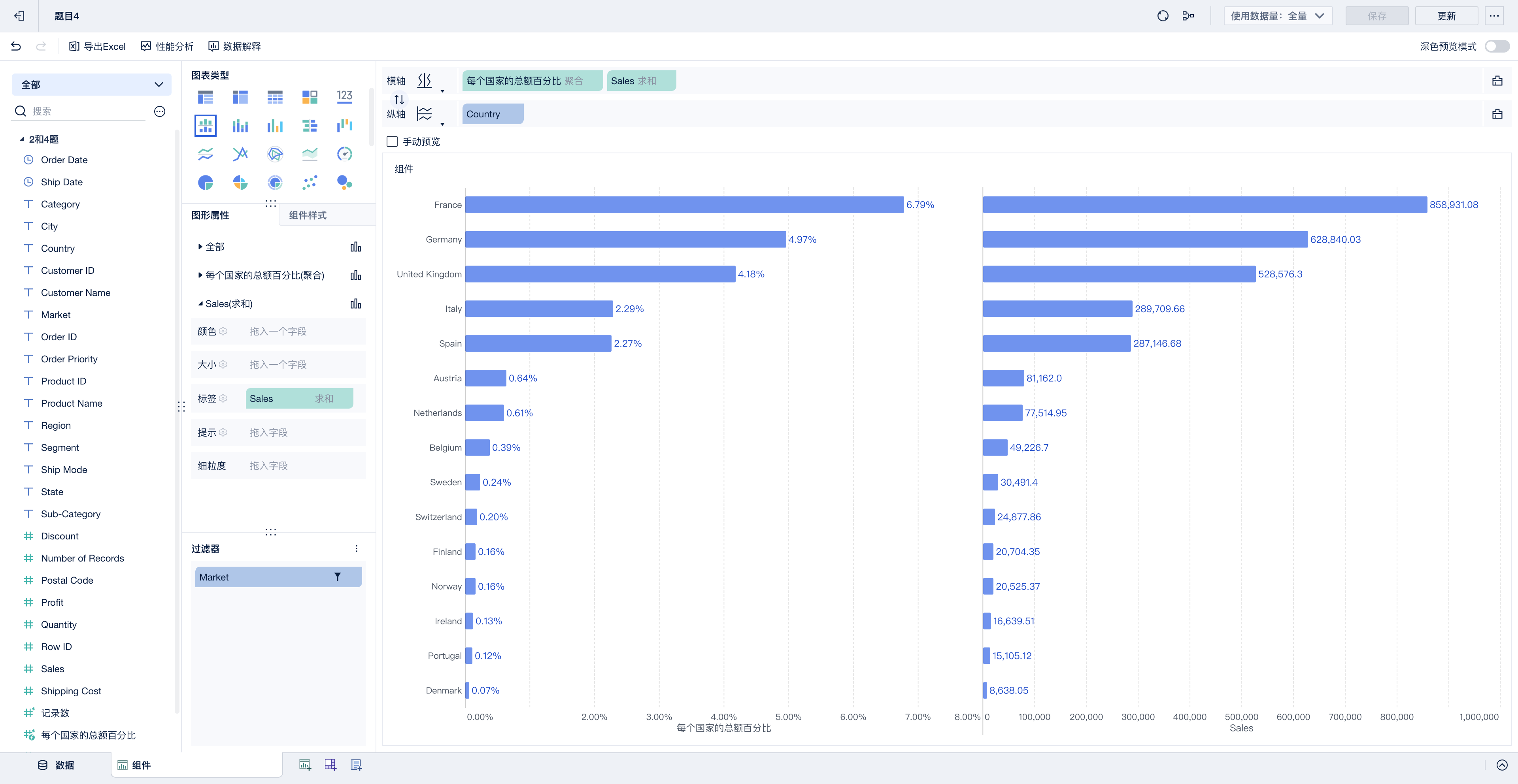Select the Profit field in list
Screen dimensions: 1518x784
point(52,603)
